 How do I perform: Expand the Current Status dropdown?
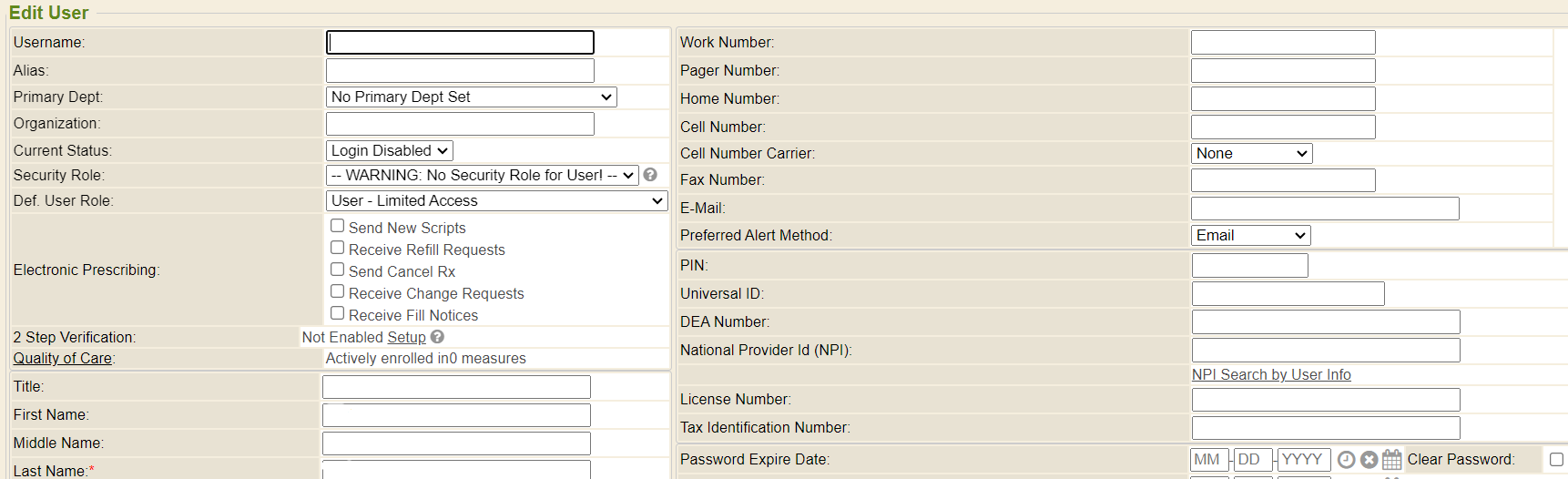[389, 151]
